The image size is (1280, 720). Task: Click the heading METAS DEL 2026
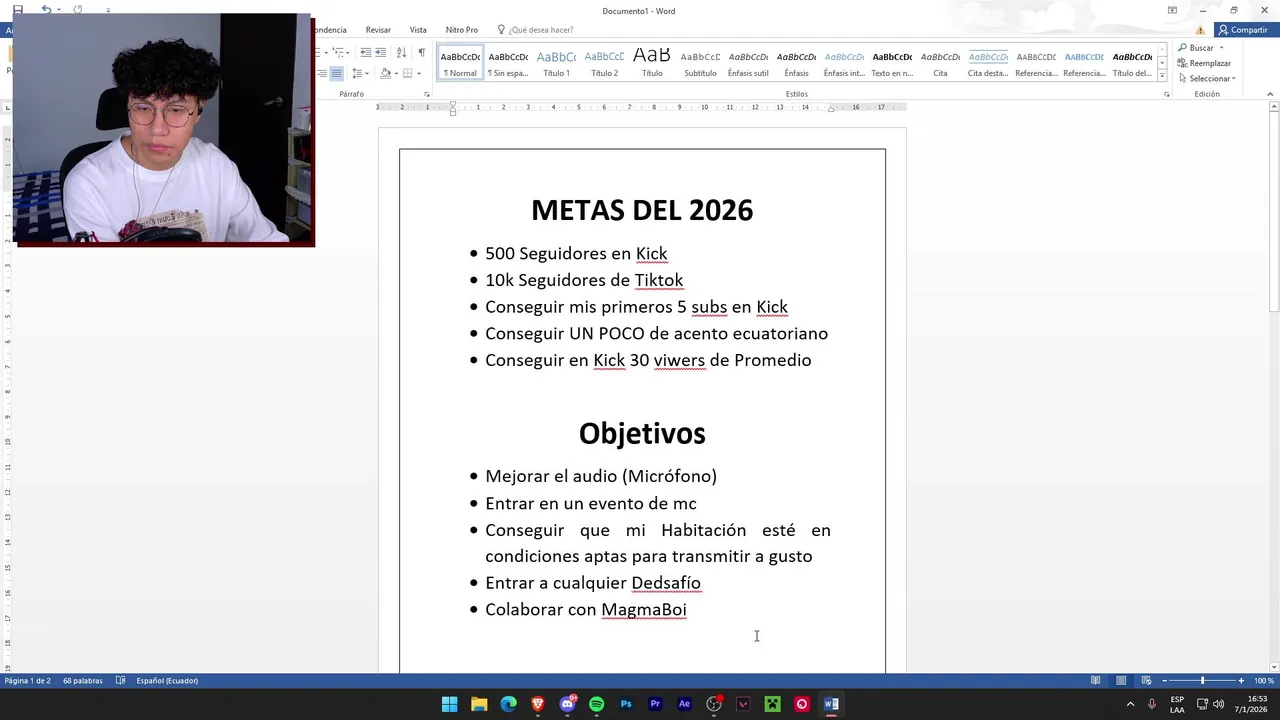(642, 210)
